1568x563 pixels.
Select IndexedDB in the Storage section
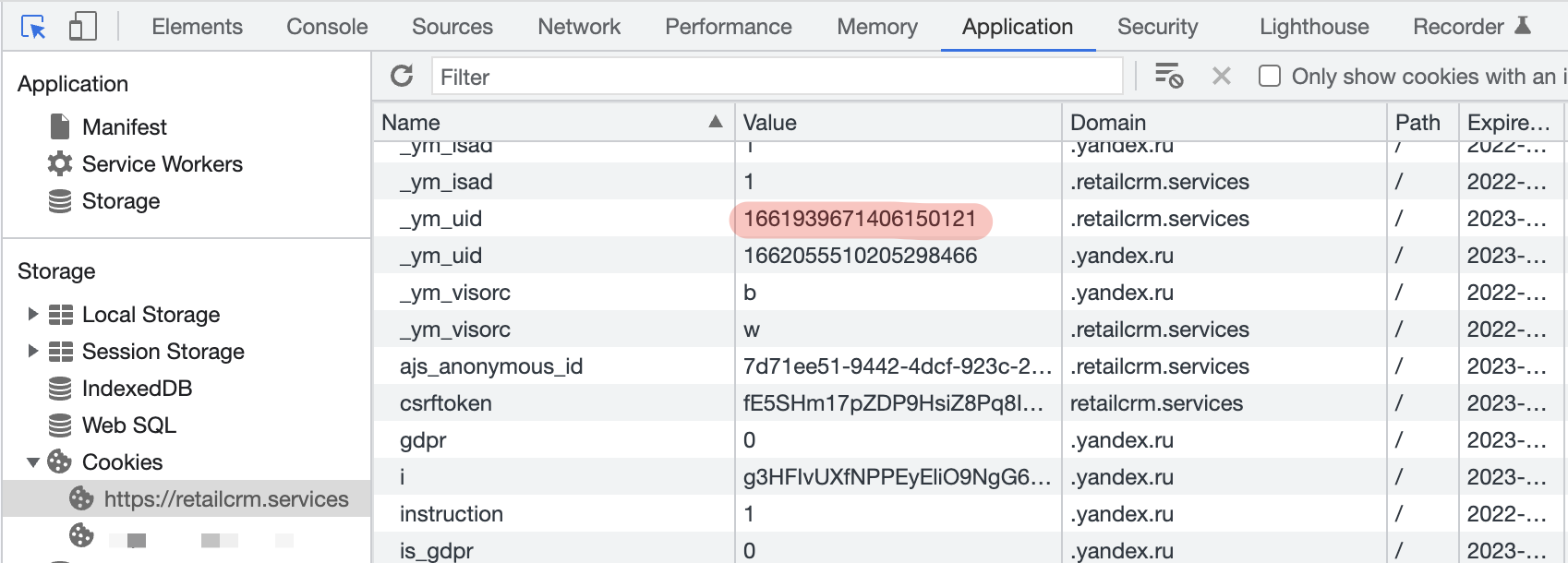click(x=137, y=389)
